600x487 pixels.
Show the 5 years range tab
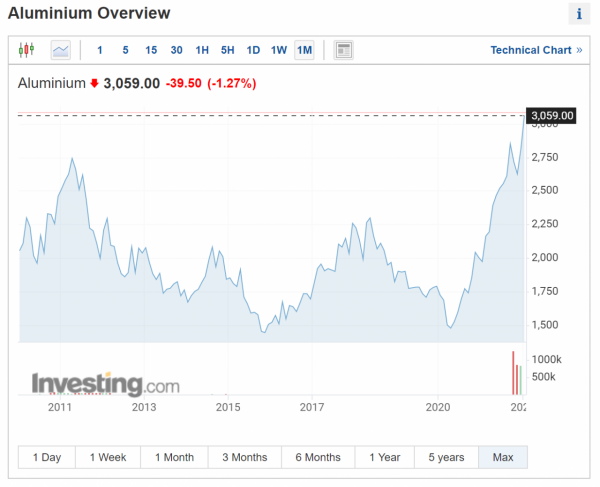pos(445,457)
